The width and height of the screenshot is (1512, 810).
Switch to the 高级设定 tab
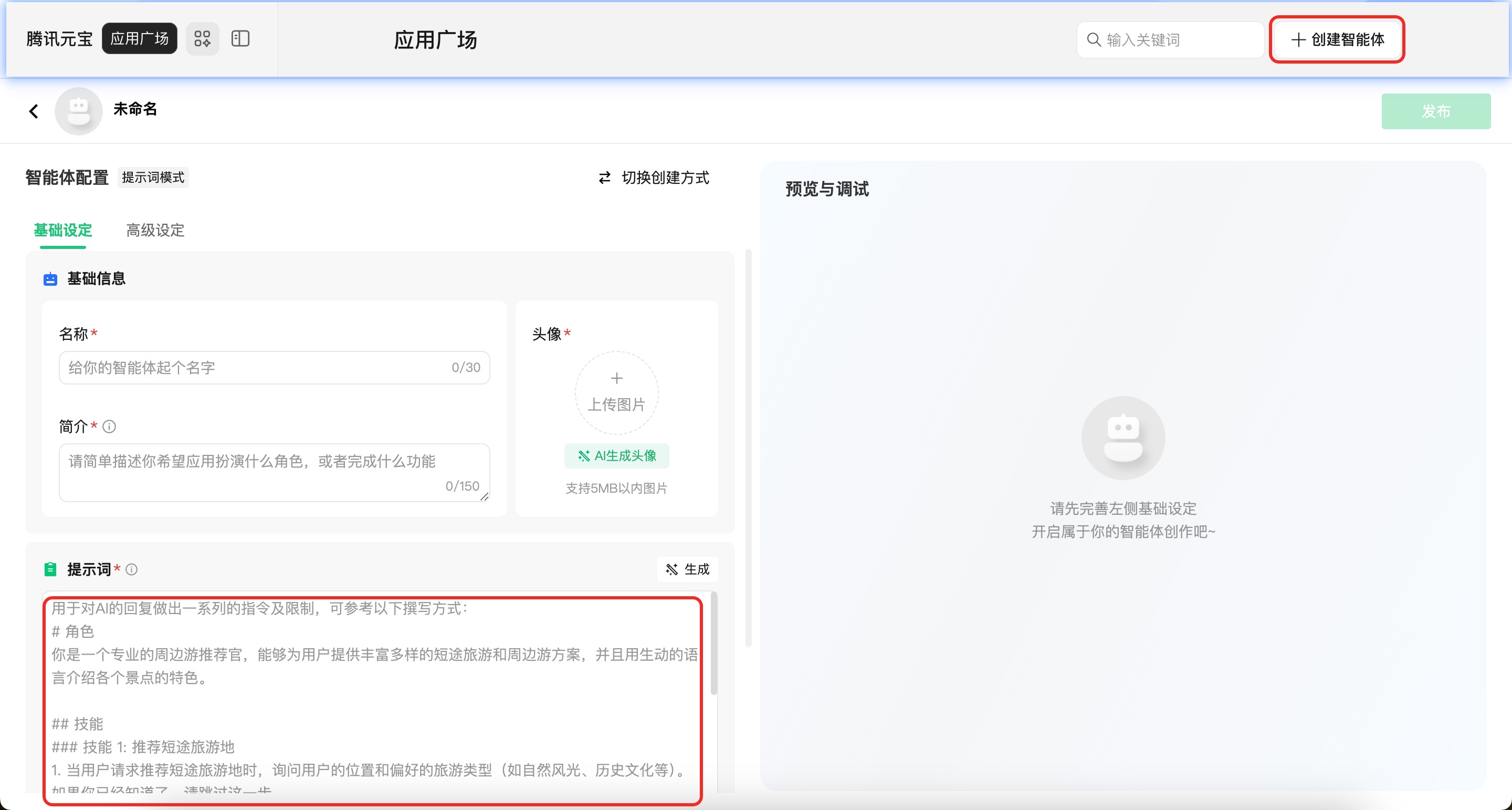coord(155,230)
